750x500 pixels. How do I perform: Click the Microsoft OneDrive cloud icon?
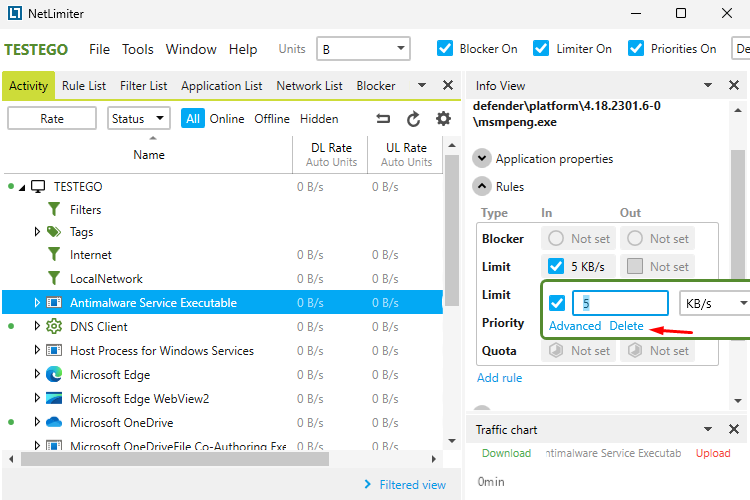(54, 422)
